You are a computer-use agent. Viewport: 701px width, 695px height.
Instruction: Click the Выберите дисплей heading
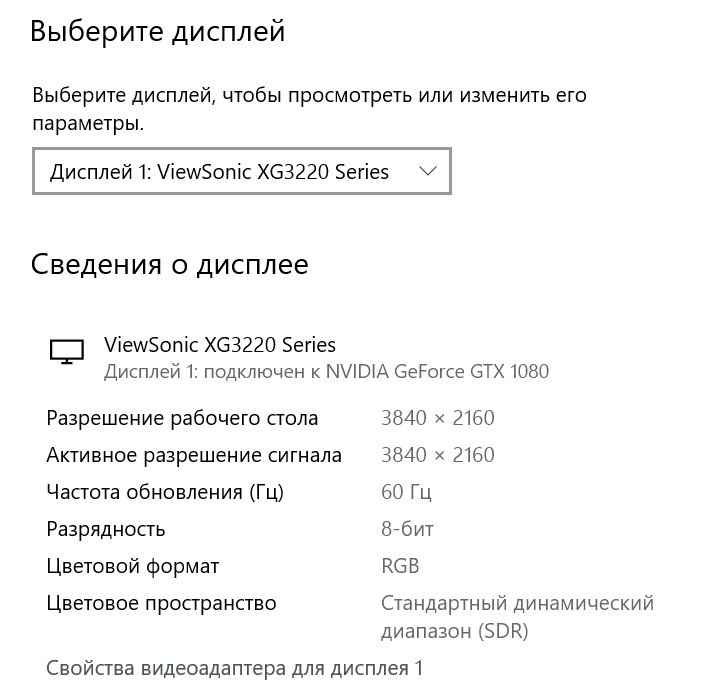click(x=157, y=31)
